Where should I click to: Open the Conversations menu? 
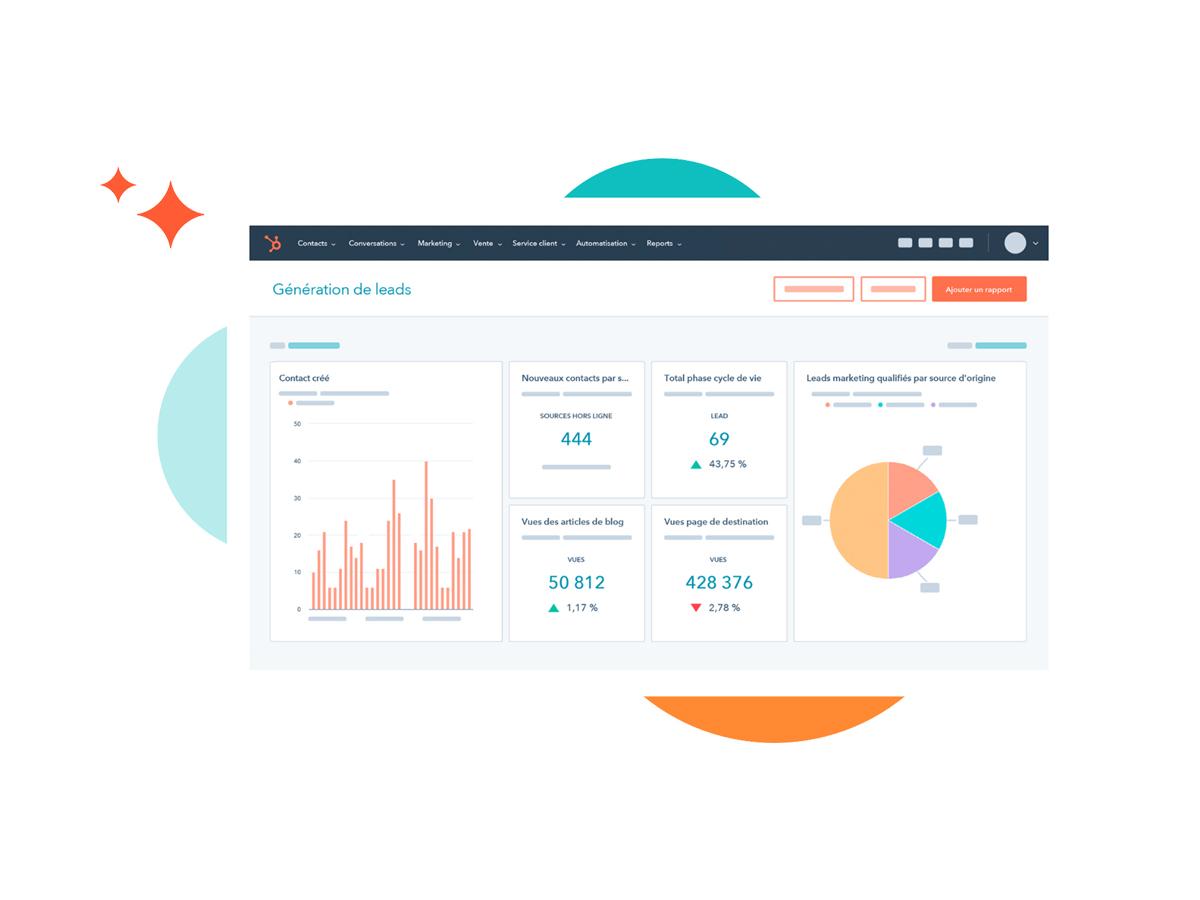click(377, 244)
